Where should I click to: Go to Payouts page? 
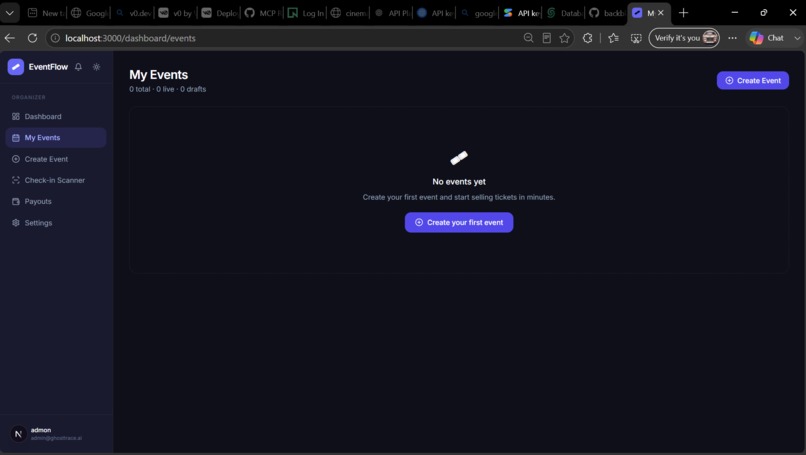(x=56, y=202)
